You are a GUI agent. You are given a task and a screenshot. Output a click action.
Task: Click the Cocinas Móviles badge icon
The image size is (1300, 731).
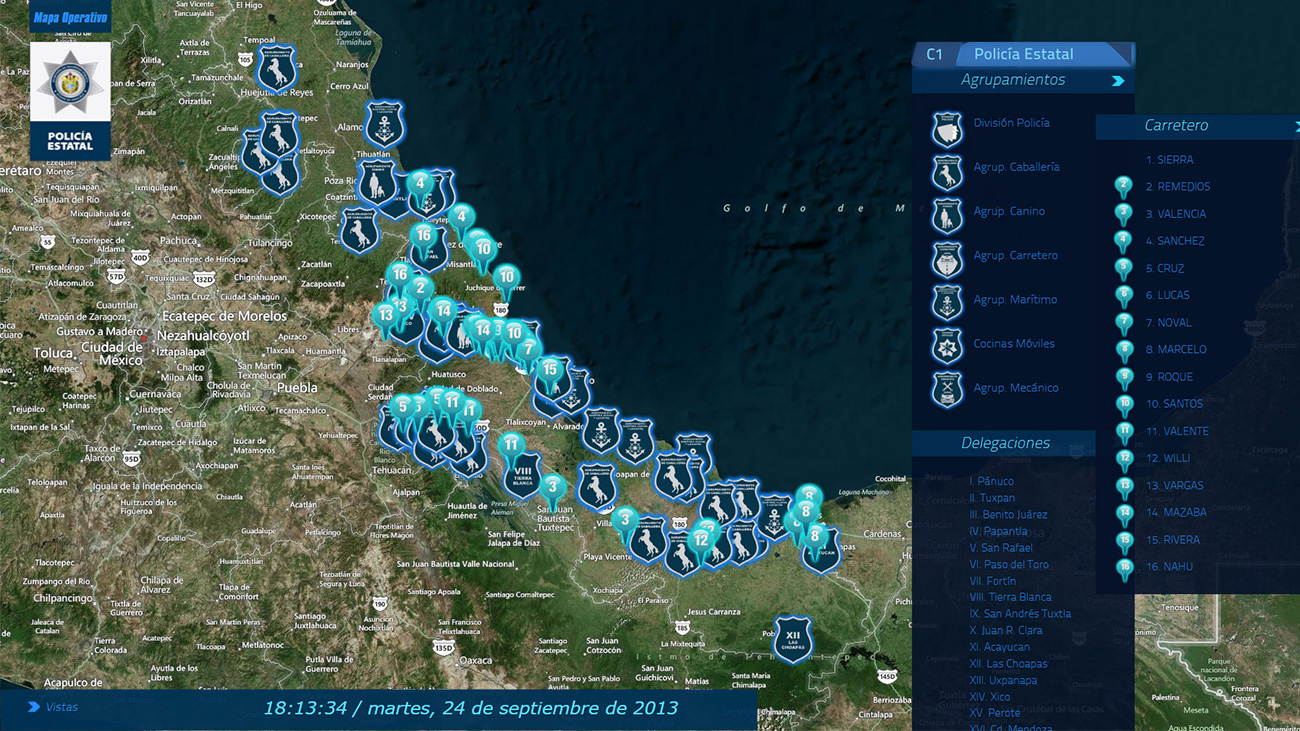[x=947, y=347]
